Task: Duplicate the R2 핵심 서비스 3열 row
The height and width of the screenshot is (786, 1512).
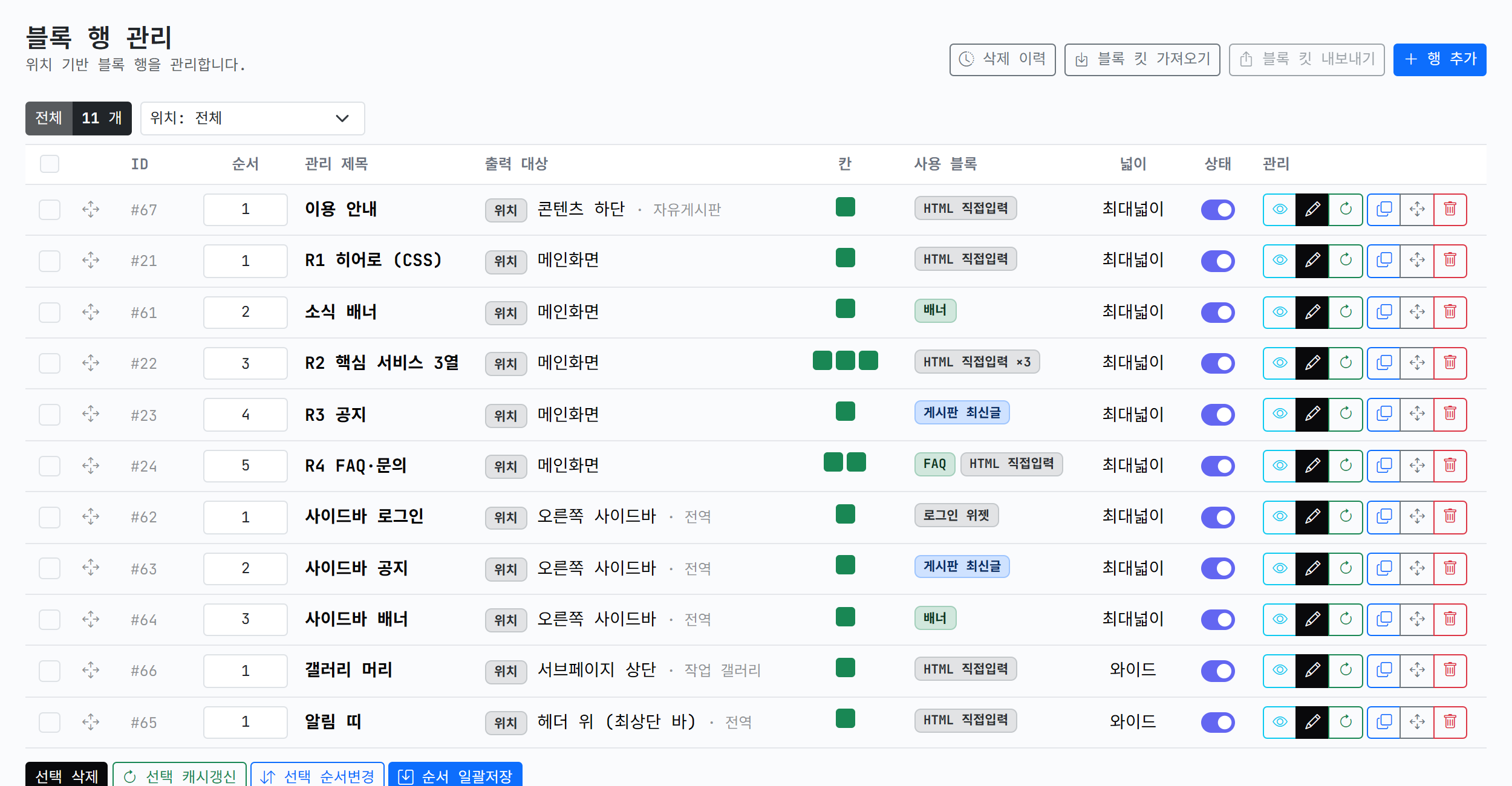Action: click(x=1384, y=363)
